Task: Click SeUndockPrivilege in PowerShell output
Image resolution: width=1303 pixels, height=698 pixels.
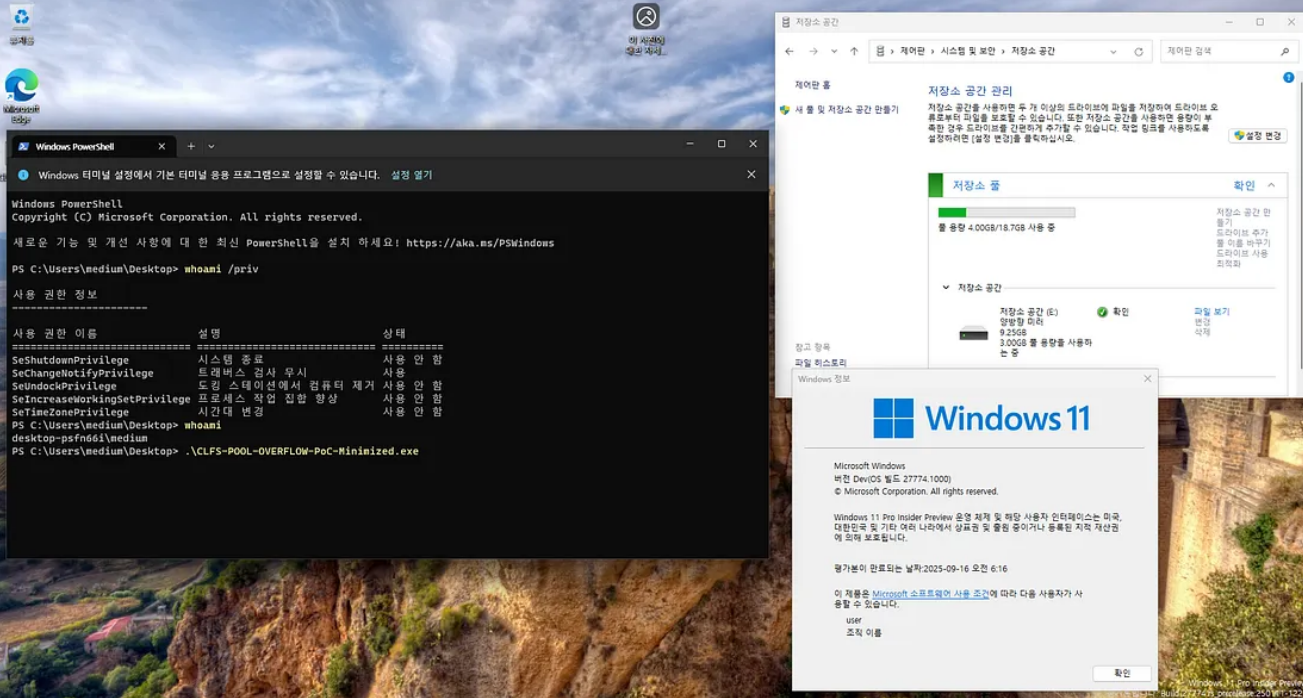Action: [x=64, y=386]
